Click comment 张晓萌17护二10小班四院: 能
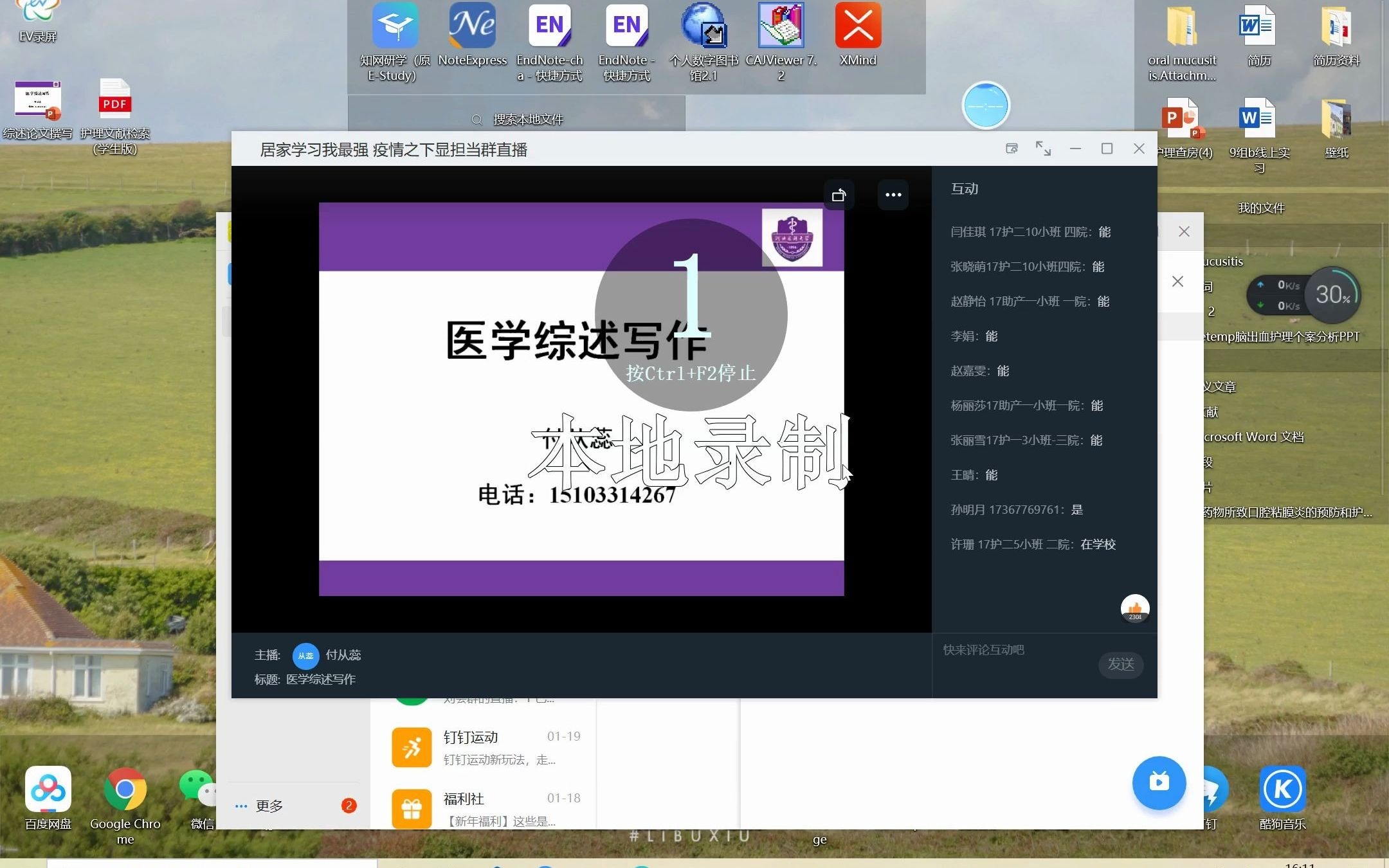 coord(1027,267)
